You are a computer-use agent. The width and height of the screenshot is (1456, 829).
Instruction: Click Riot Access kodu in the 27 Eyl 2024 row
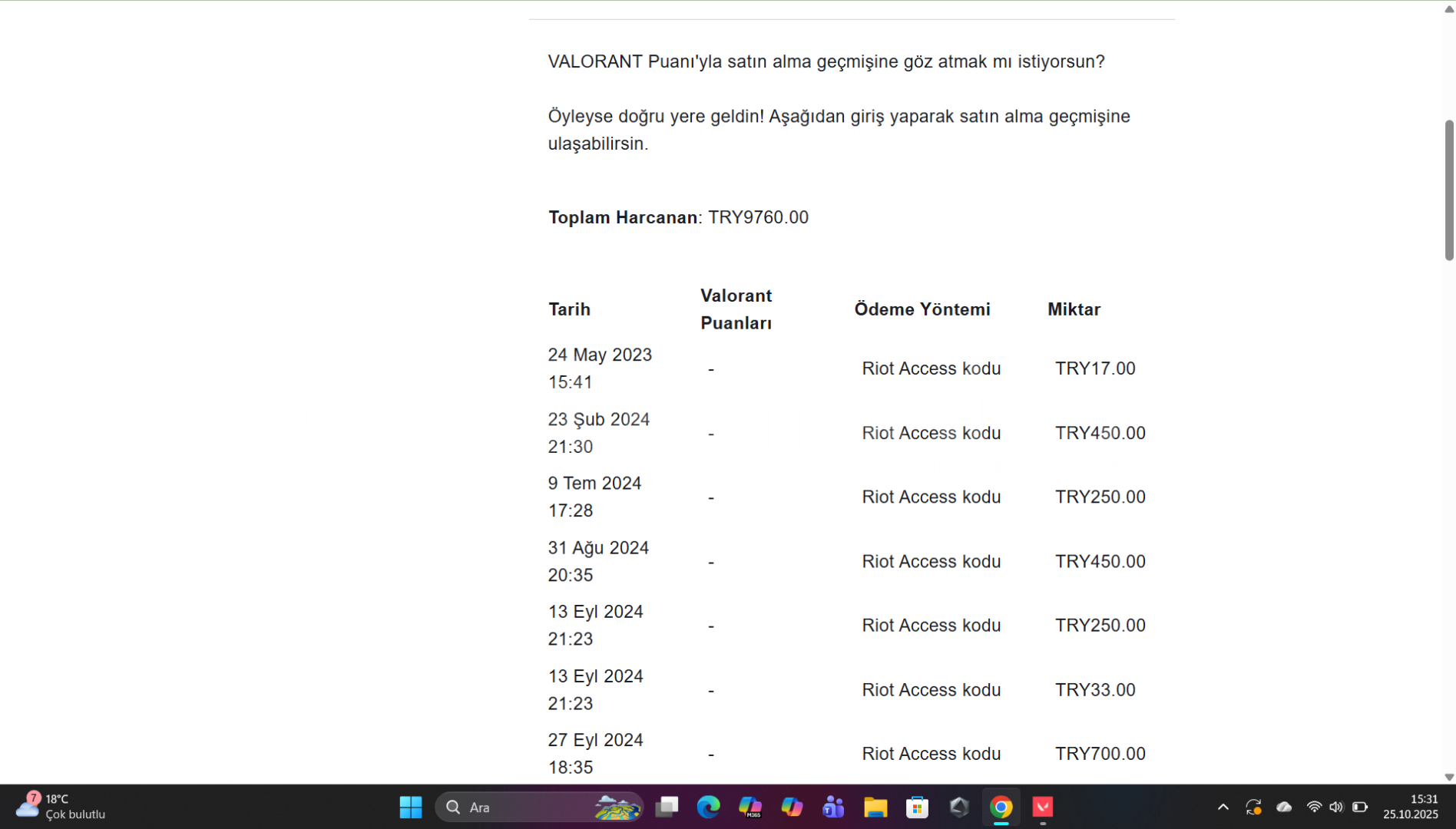[x=932, y=754]
